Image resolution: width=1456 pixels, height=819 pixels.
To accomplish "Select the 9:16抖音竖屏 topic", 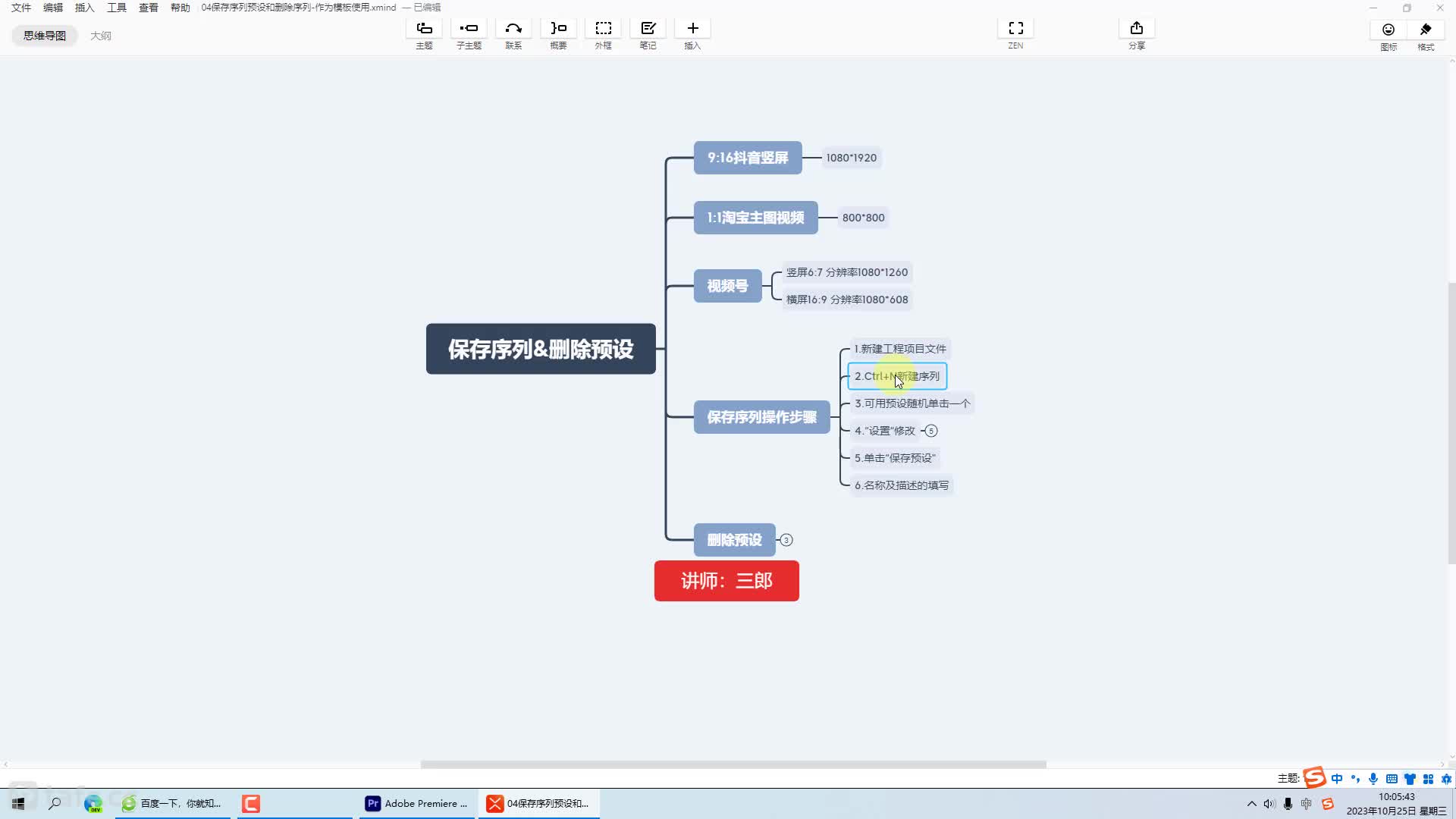I will pyautogui.click(x=748, y=158).
